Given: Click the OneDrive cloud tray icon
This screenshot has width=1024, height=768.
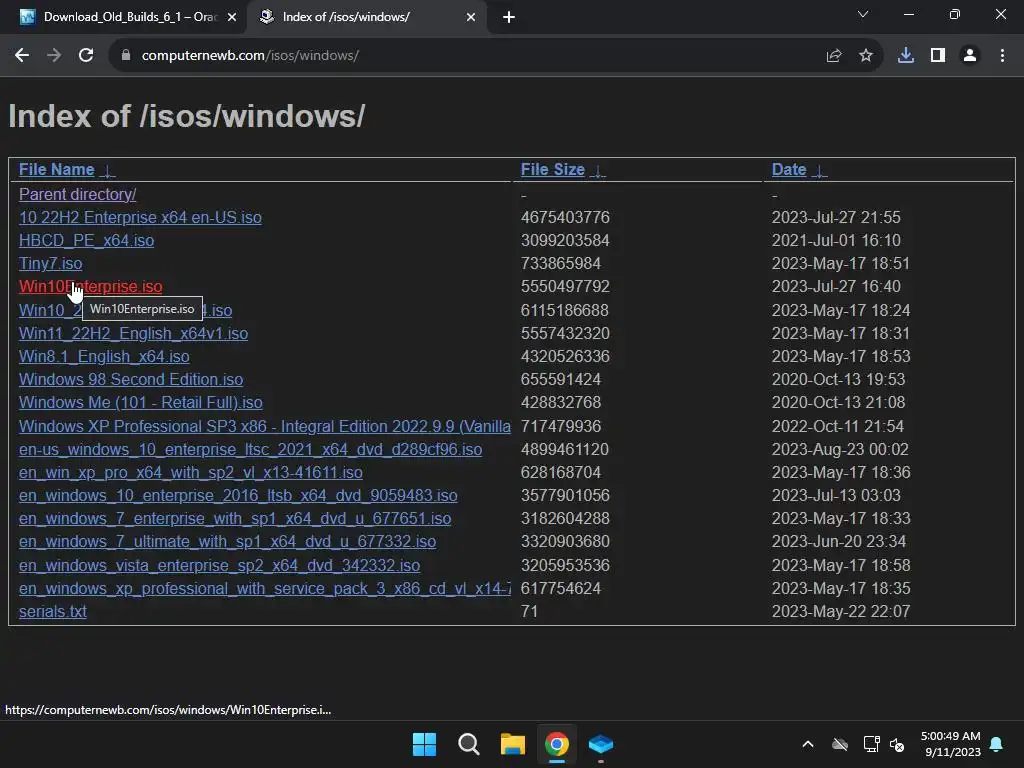Looking at the screenshot, I should click(840, 744).
